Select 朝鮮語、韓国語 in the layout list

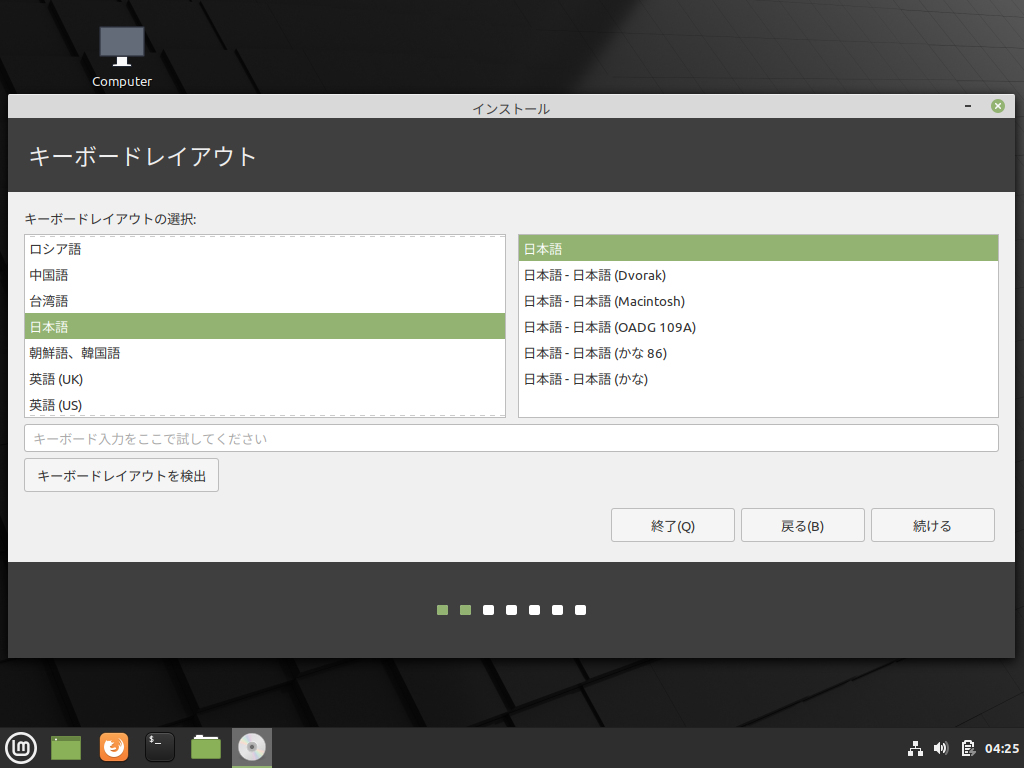[x=264, y=353]
